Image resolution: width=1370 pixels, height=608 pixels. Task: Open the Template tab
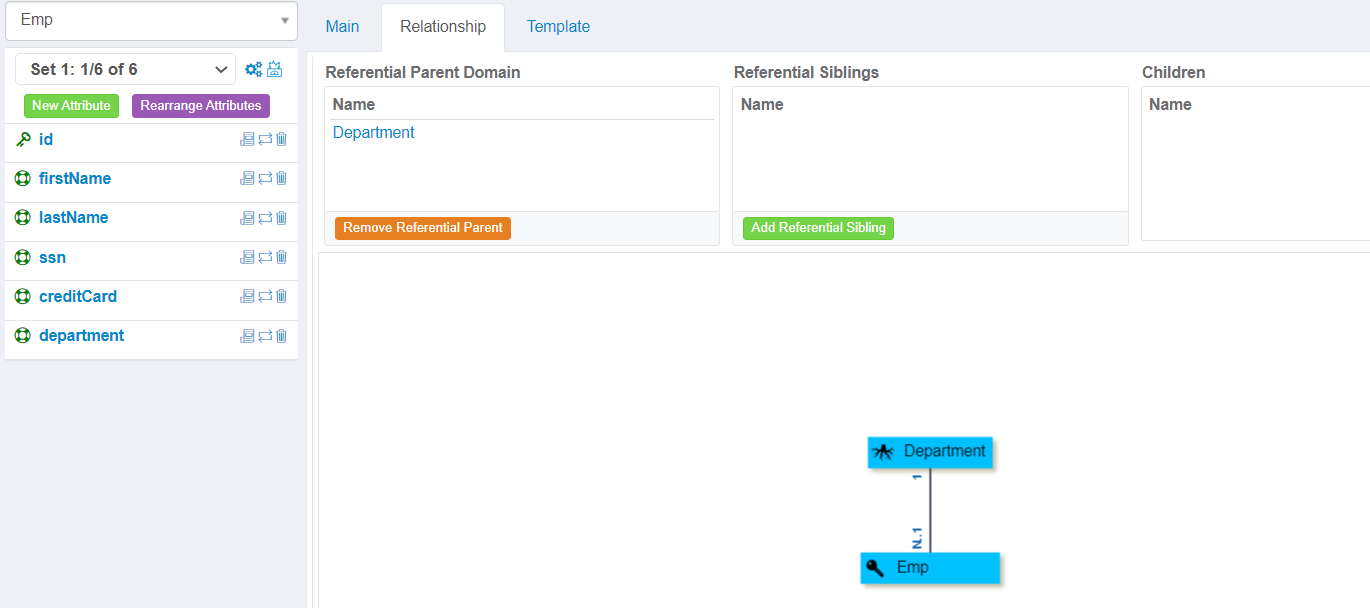point(558,27)
